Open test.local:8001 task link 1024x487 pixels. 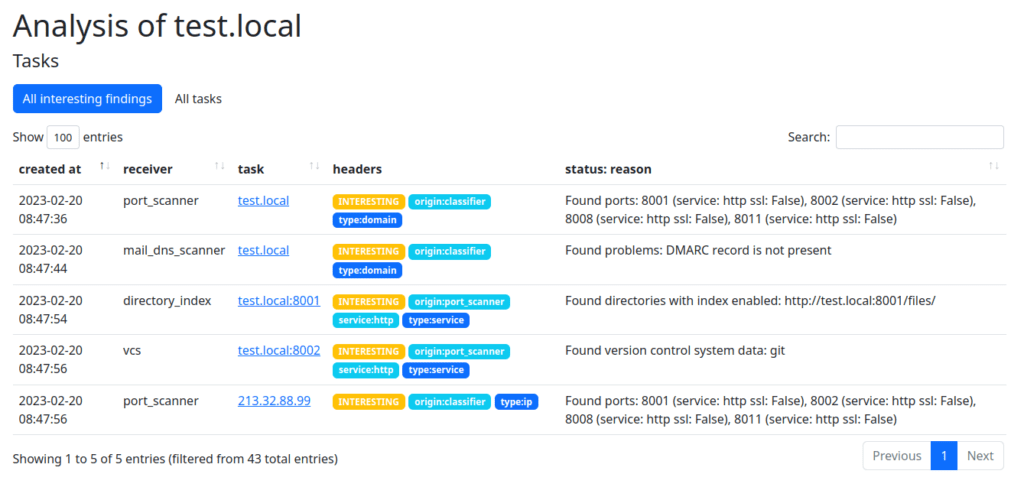278,300
